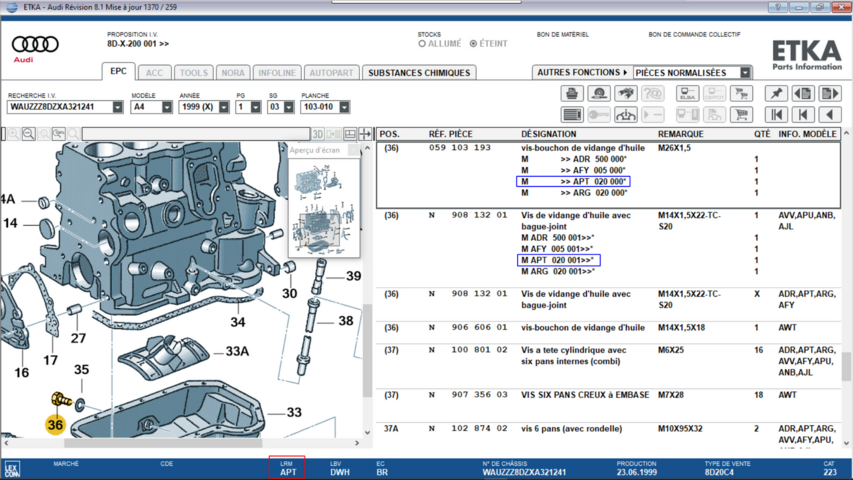Open the RECHERCHE I.V. dropdown
This screenshot has width=853, height=480.
click(x=118, y=107)
